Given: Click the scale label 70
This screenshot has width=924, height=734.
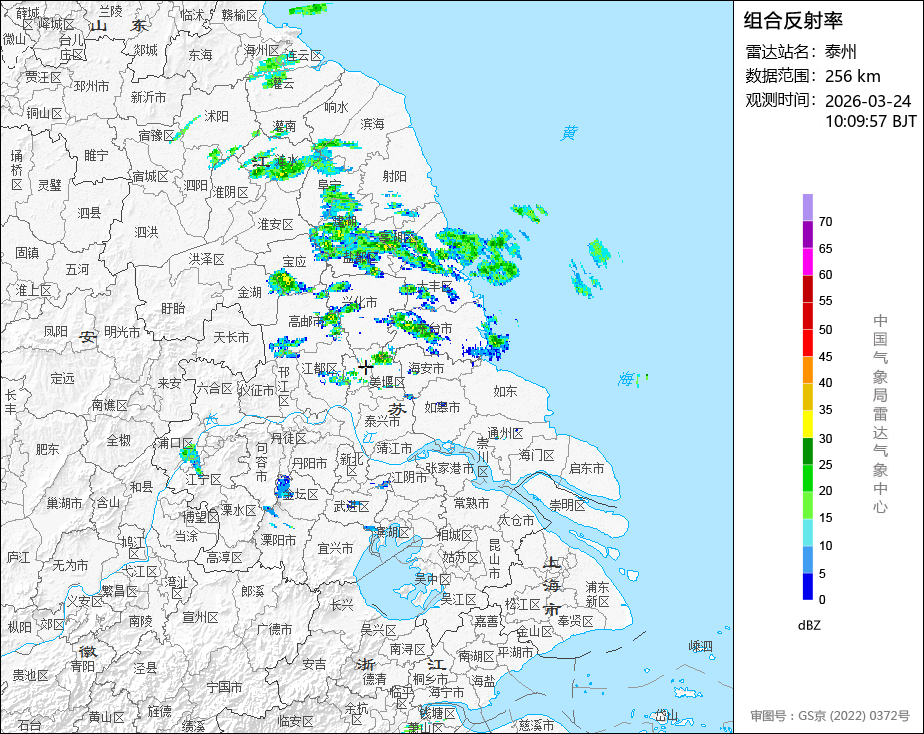Looking at the screenshot, I should (x=826, y=221).
